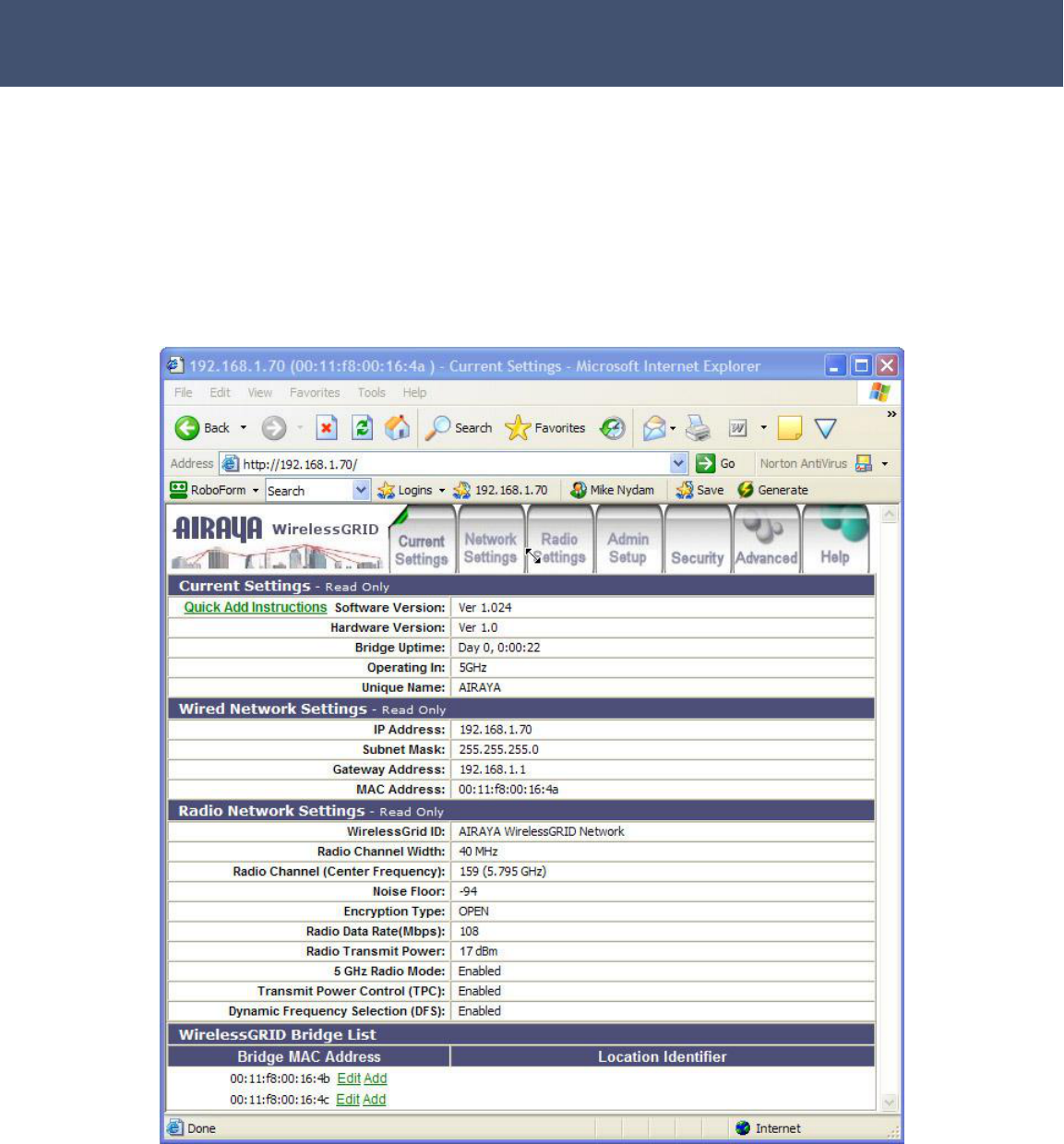The image size is (1064, 1144).
Task: Print the page with the printer icon
Action: [x=698, y=428]
